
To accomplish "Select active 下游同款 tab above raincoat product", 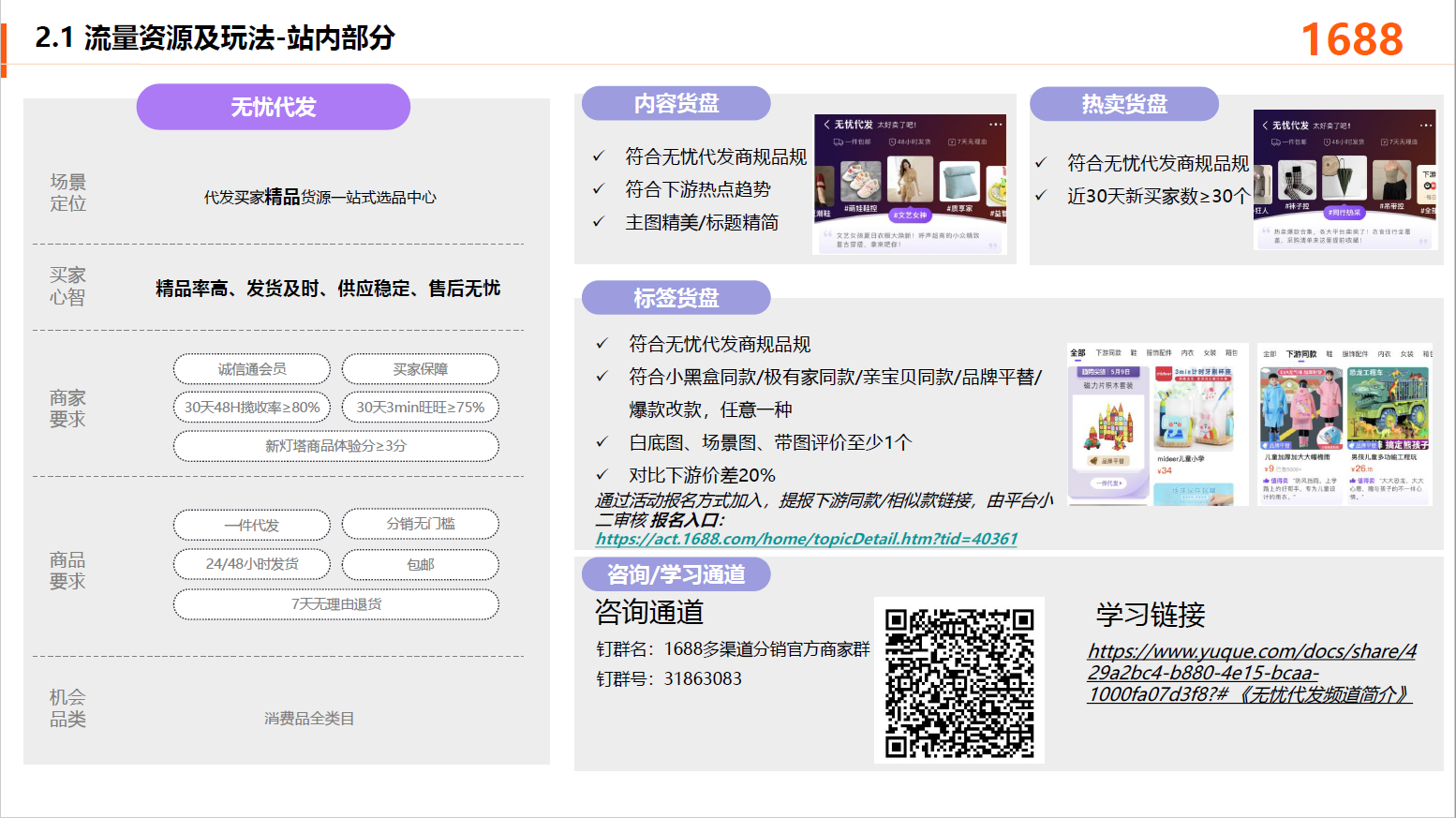I will (1301, 354).
